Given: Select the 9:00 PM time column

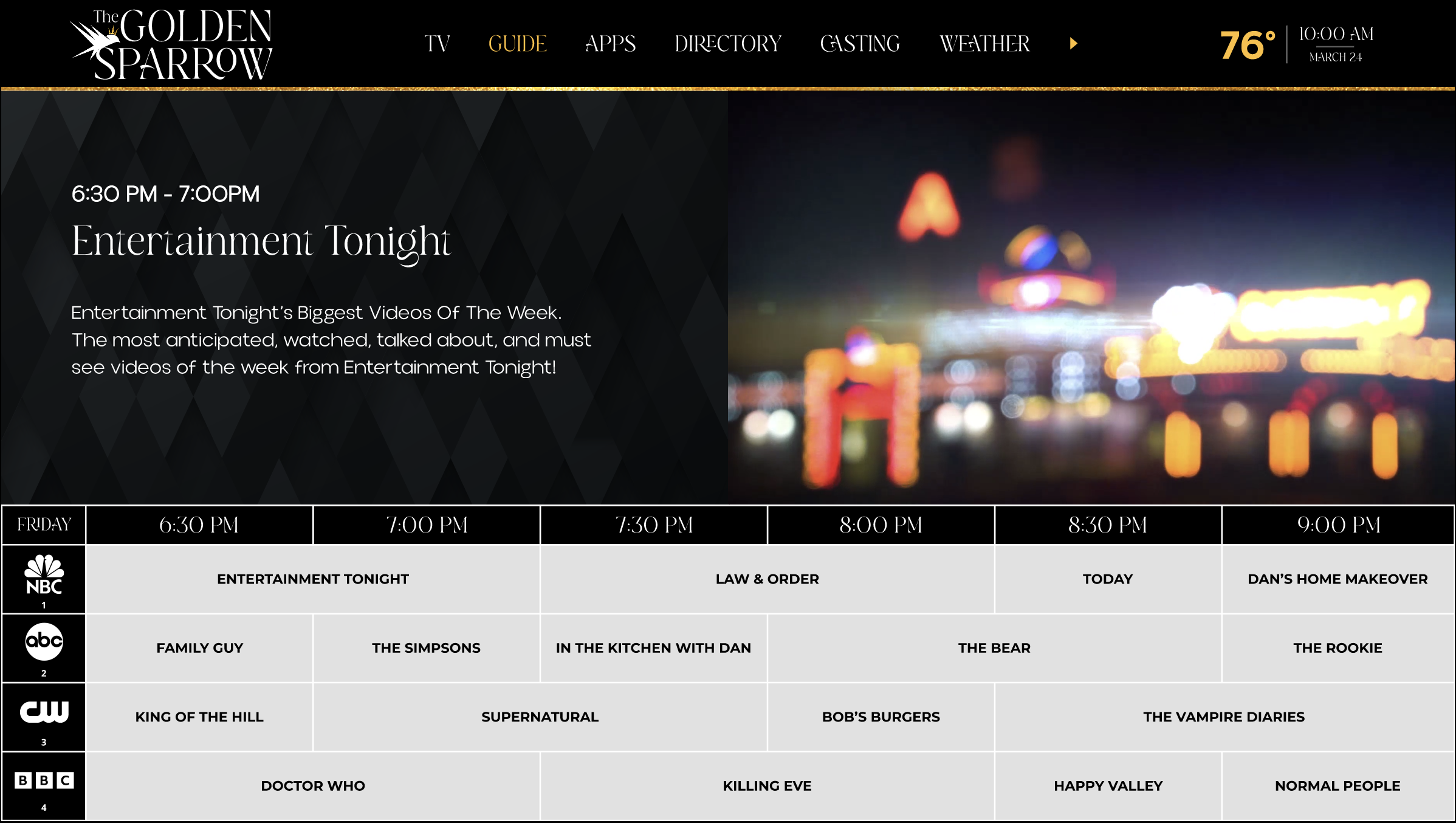Looking at the screenshot, I should [1338, 525].
